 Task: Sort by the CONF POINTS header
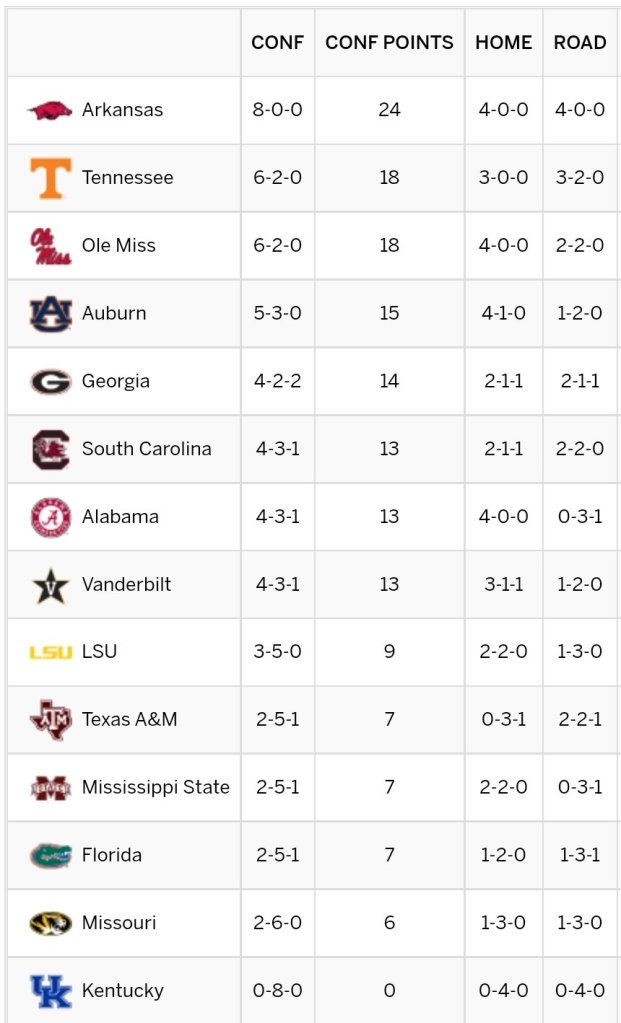pyautogui.click(x=389, y=43)
